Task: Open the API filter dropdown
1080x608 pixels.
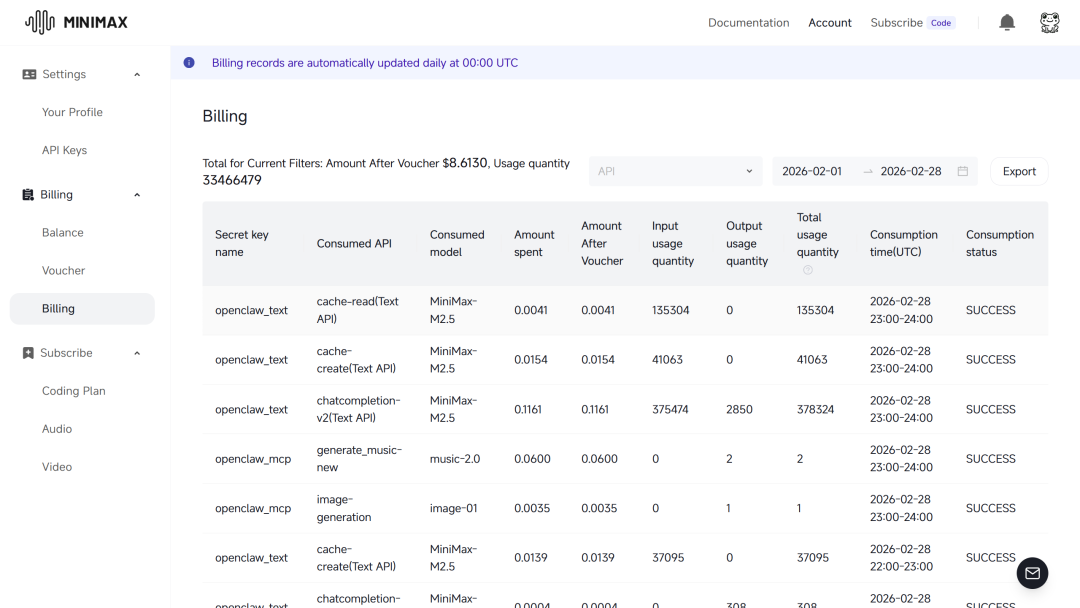Action: point(675,171)
